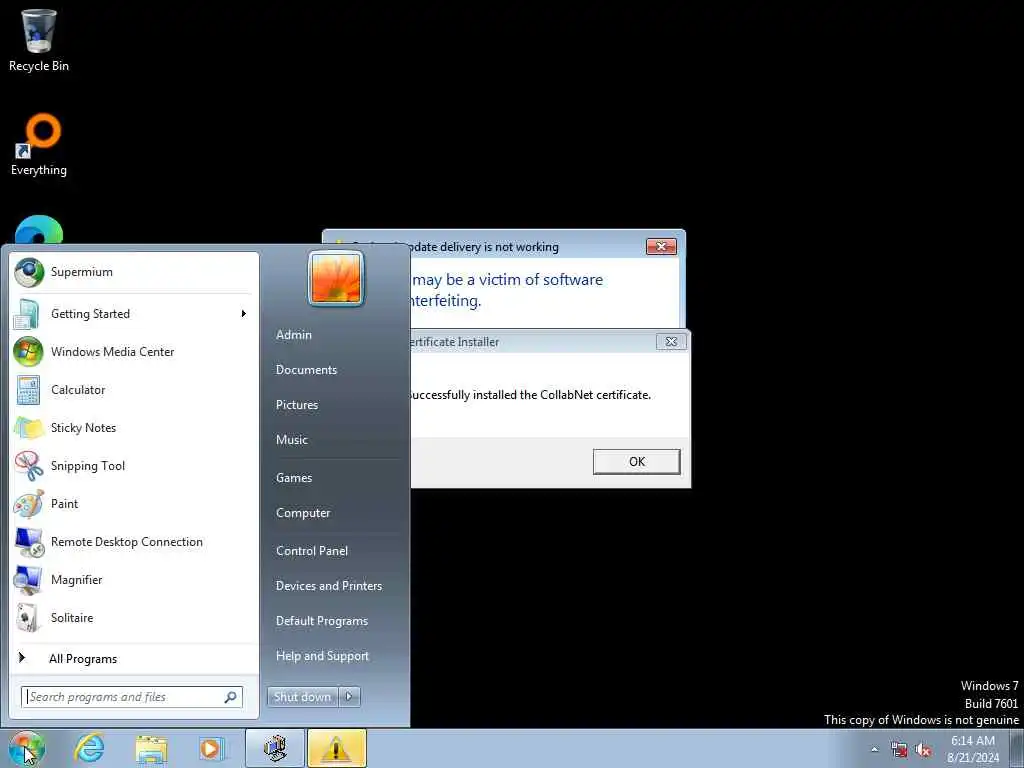Open Documents from the Start menu
Screen dimensions: 1024x768
click(306, 370)
